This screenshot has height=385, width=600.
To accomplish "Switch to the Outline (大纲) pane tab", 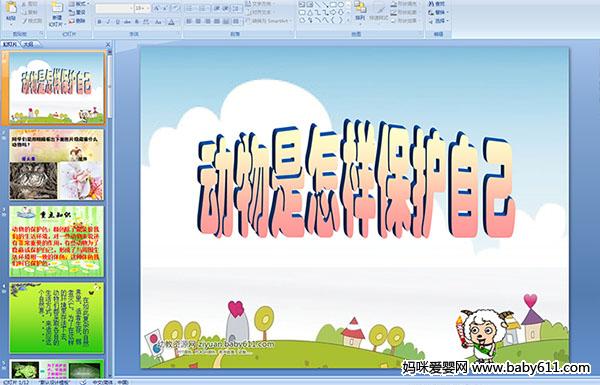I will coord(29,44).
